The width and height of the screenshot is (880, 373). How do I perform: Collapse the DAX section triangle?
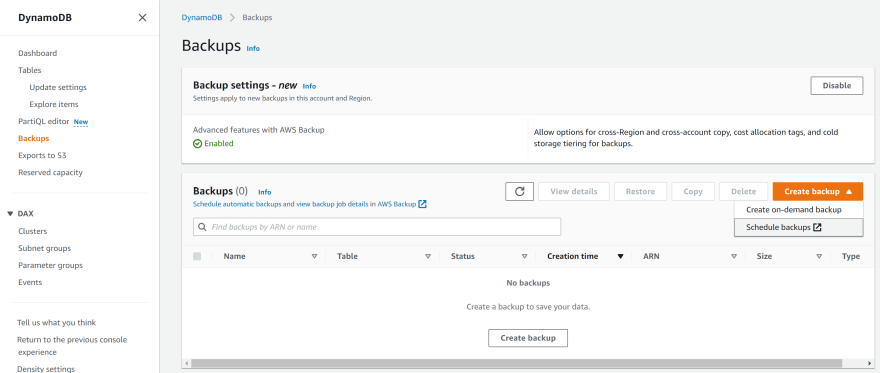(10, 214)
